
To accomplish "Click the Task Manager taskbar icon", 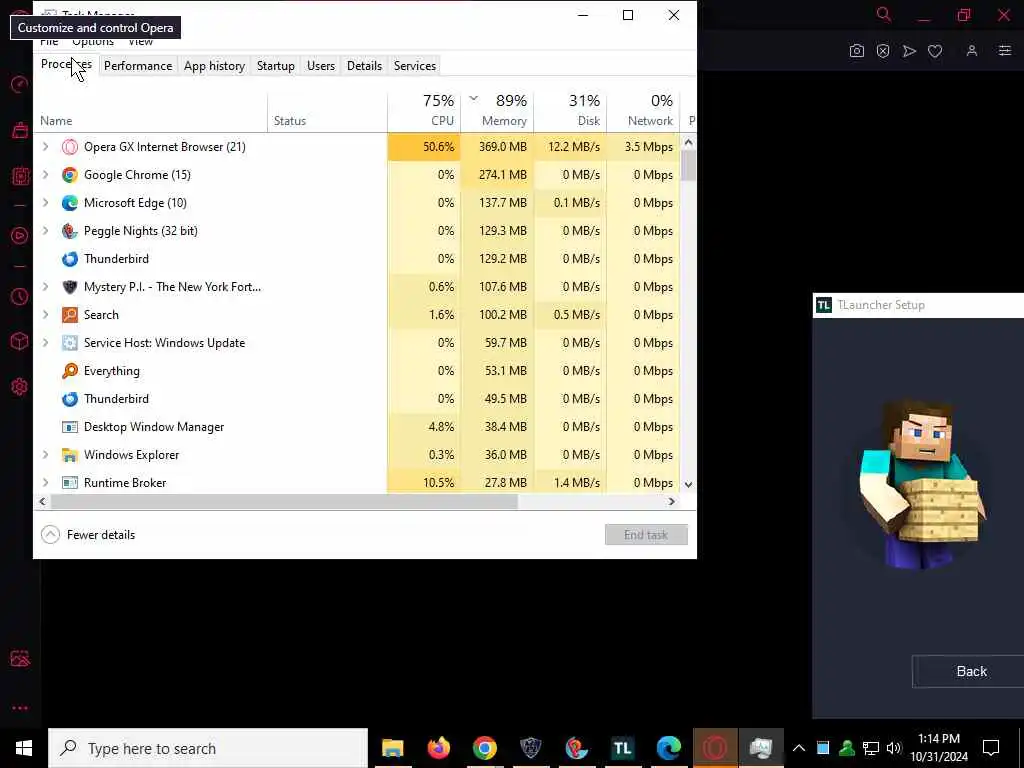I will [761, 748].
